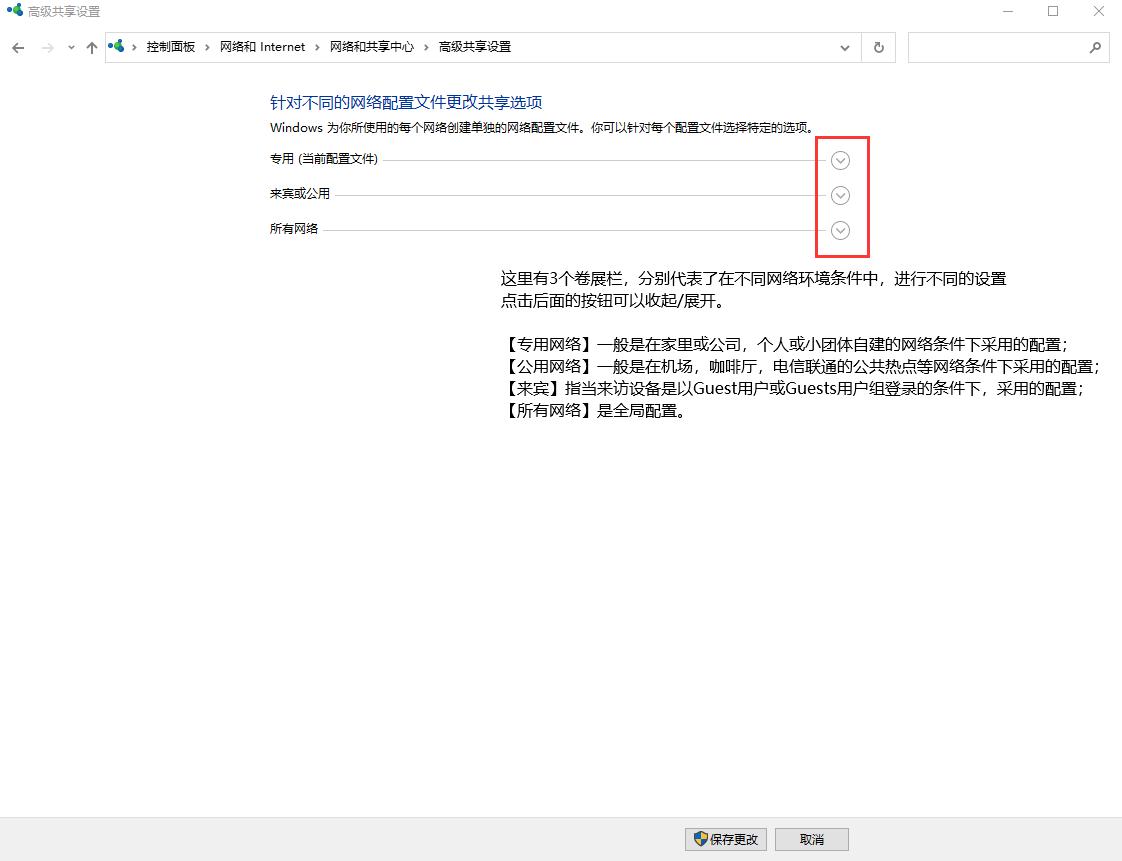The width and height of the screenshot is (1122, 861).
Task: Expand the 所有网络 section
Action: [840, 230]
